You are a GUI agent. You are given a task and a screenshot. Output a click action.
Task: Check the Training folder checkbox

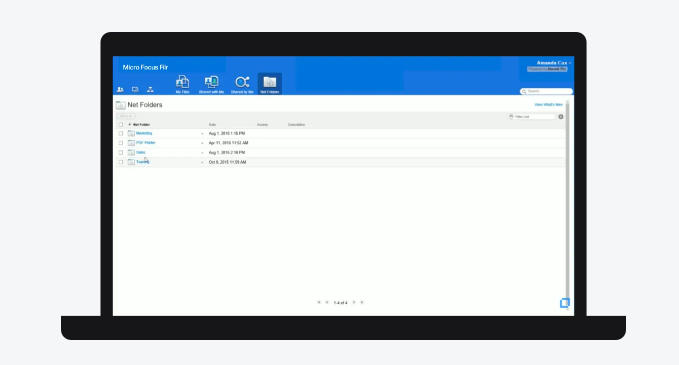pyautogui.click(x=121, y=162)
